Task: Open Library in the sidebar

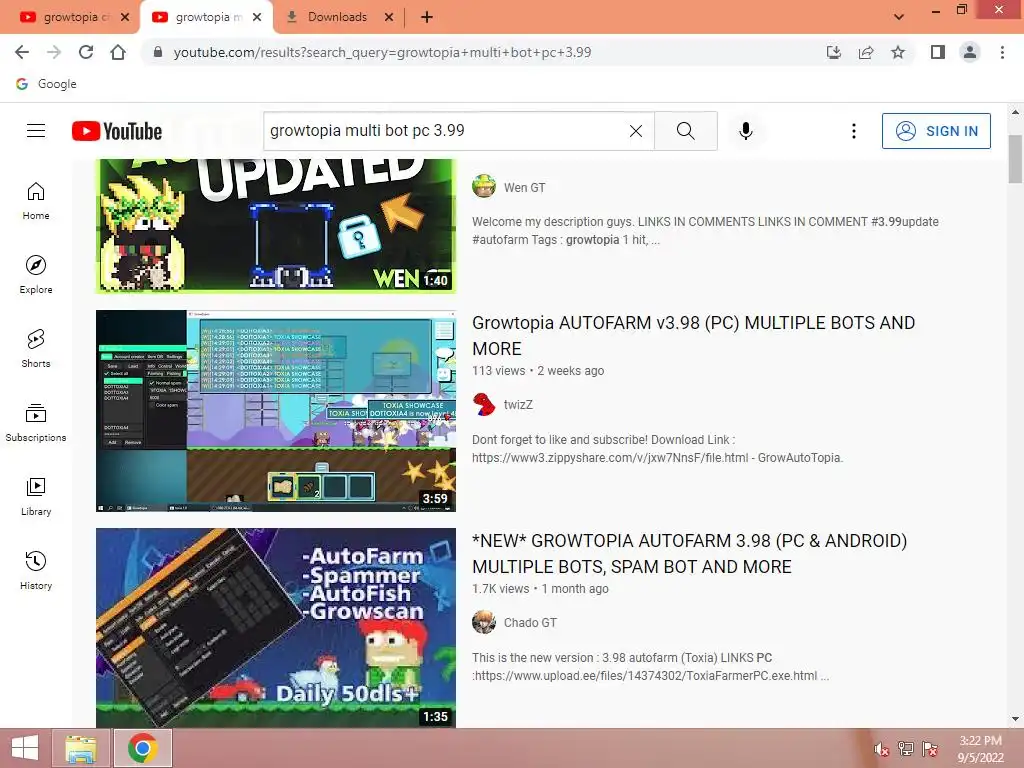Action: (x=36, y=497)
